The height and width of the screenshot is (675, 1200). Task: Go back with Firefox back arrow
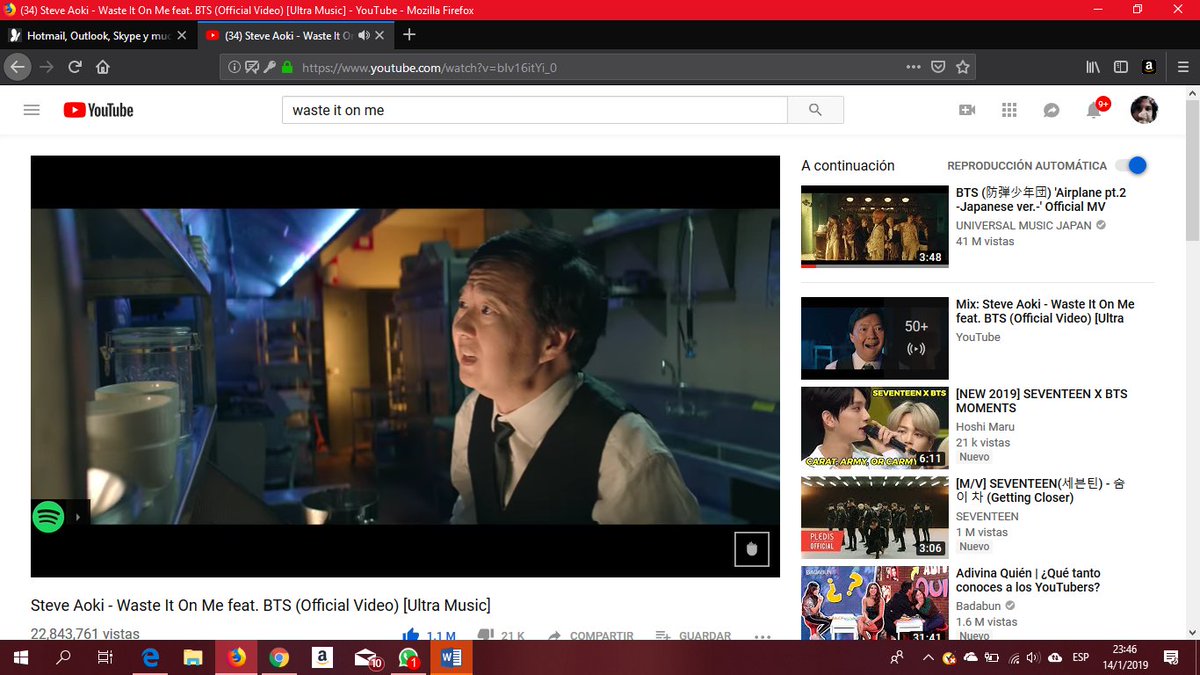[17, 67]
